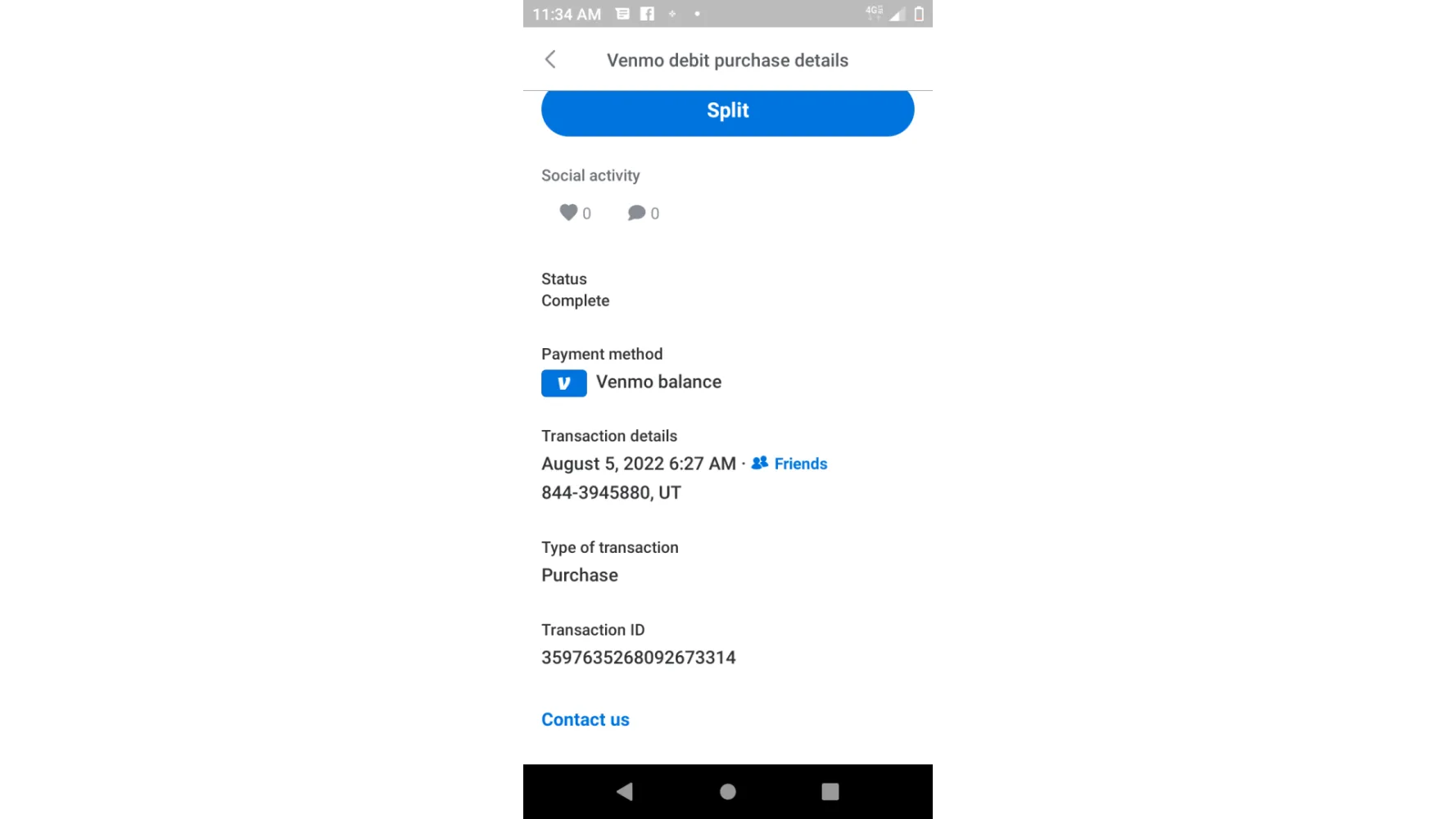Like the purchase with the heart icon
The height and width of the screenshot is (819, 1456).
[568, 213]
